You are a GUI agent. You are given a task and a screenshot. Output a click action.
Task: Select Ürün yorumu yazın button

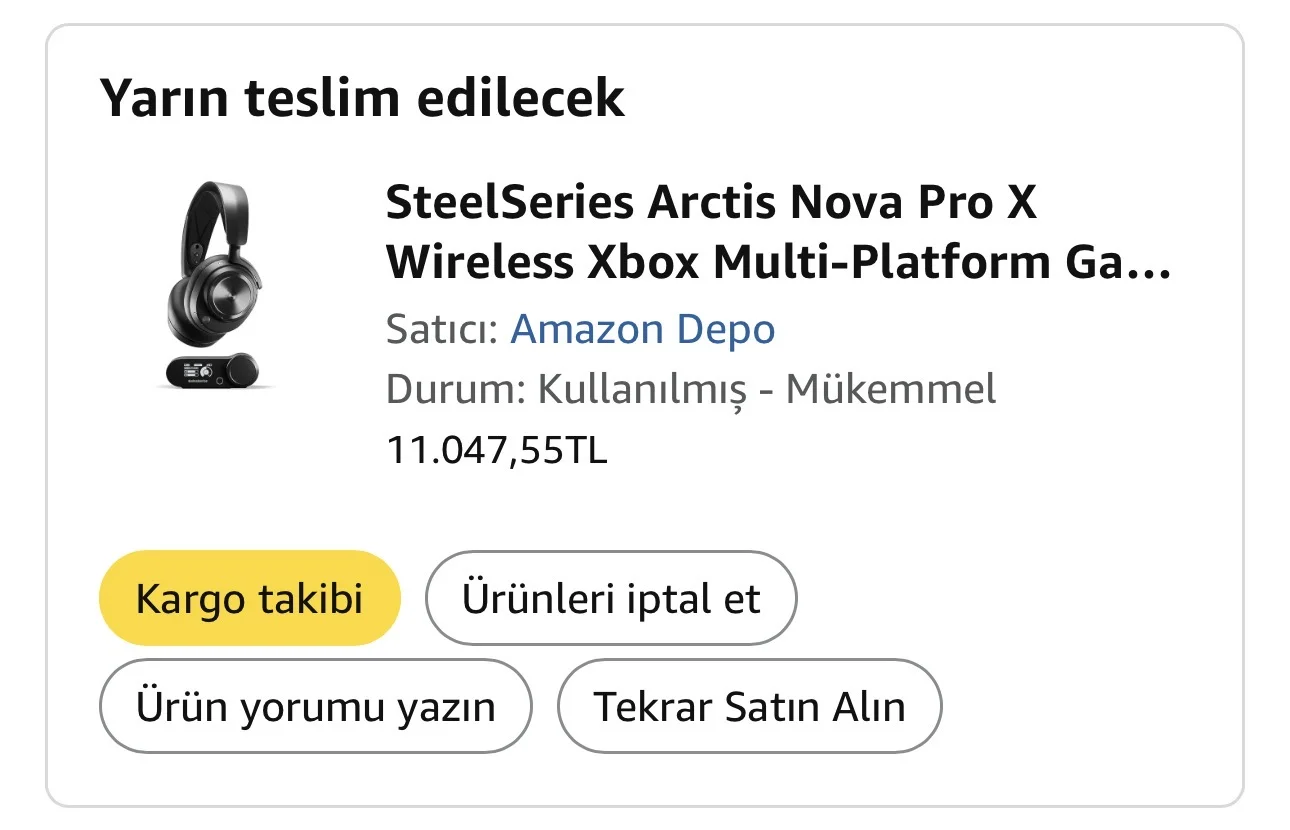point(315,706)
